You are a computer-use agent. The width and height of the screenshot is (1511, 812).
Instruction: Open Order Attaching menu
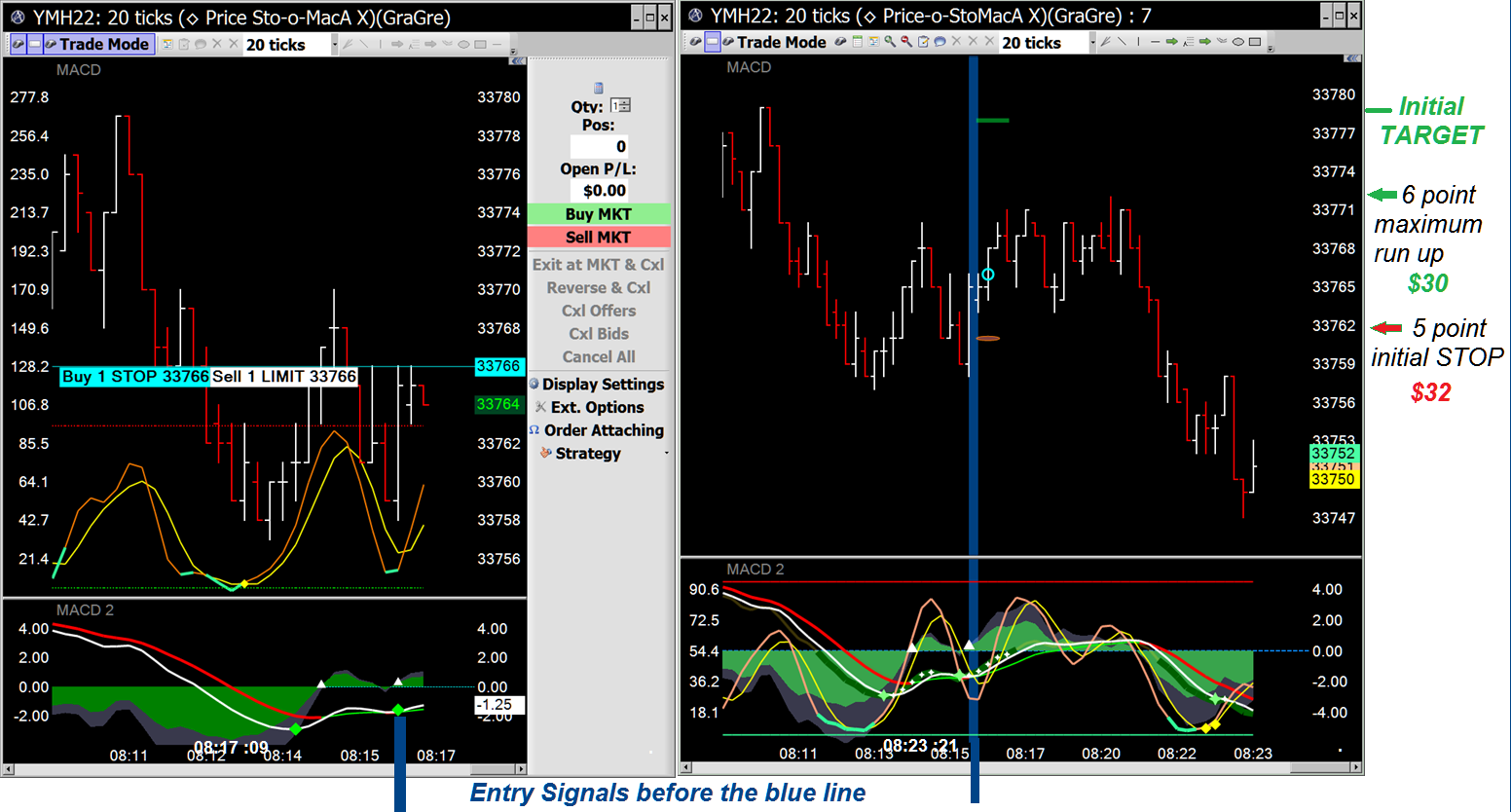[x=597, y=430]
